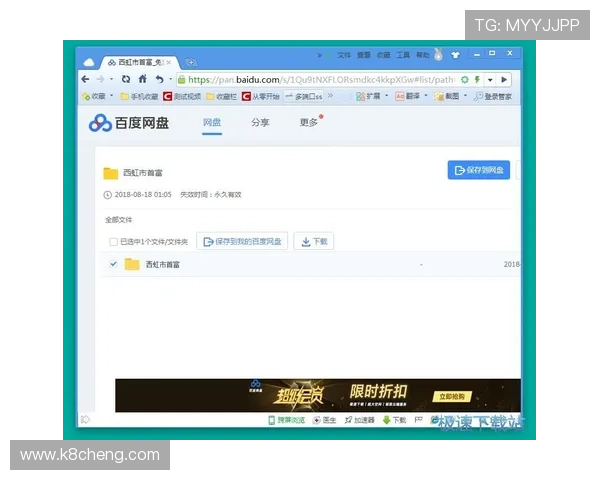Open a new tab with plus button
Image resolution: width=600 pixels, height=480 pixels.
point(191,62)
